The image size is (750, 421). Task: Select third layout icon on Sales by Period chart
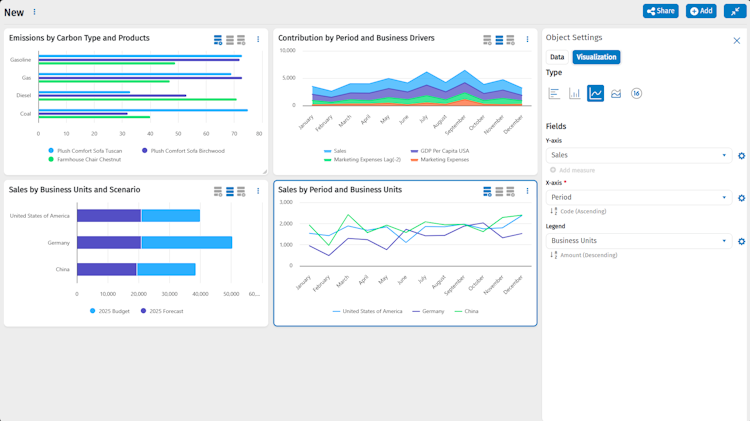510,191
